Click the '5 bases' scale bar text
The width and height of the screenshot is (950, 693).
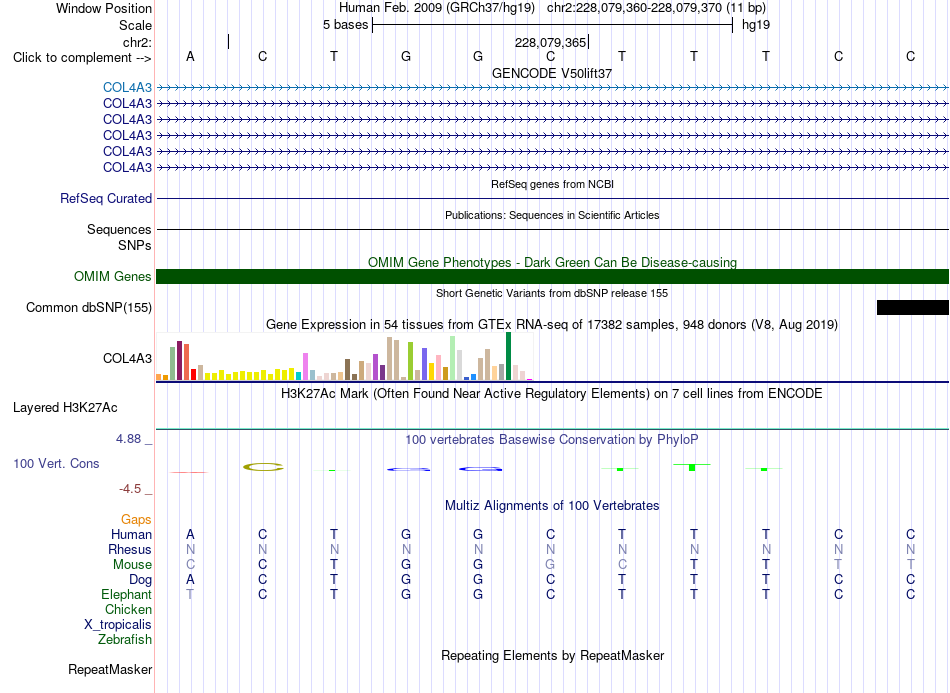[345, 25]
